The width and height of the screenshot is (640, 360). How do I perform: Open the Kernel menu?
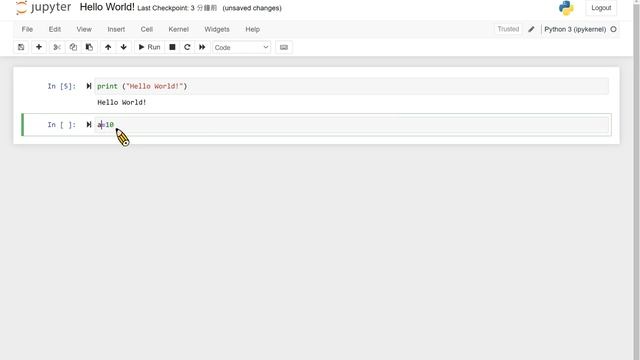(x=178, y=29)
